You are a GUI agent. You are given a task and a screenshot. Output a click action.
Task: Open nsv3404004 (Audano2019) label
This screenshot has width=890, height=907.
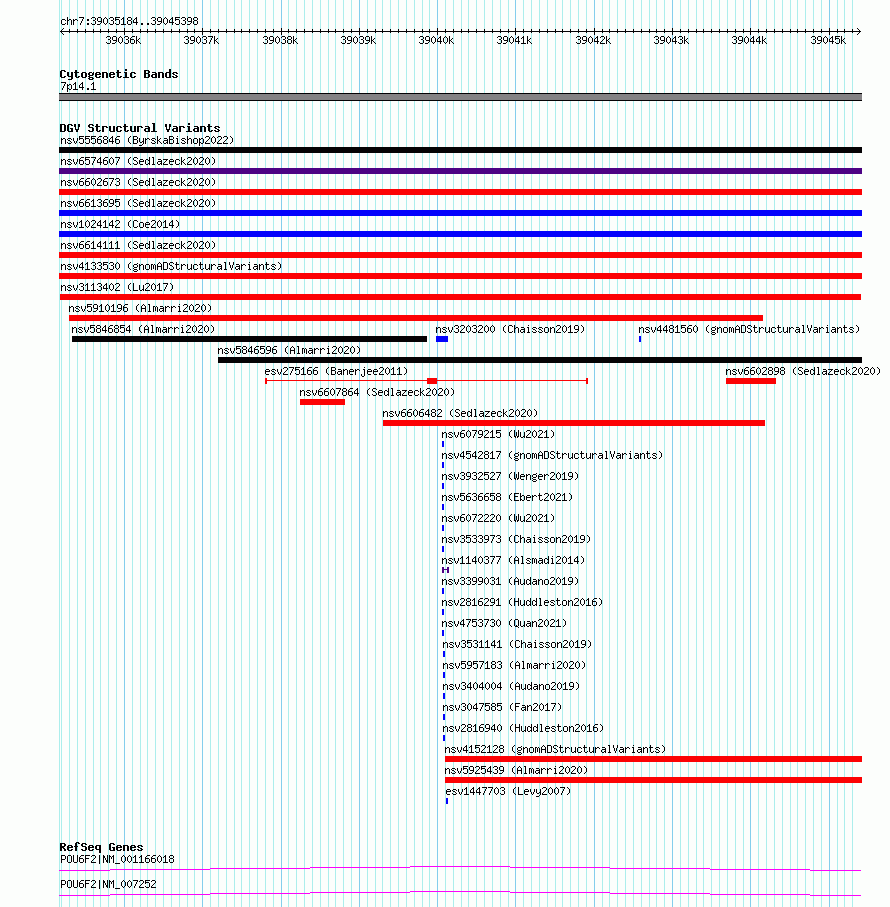[511, 687]
